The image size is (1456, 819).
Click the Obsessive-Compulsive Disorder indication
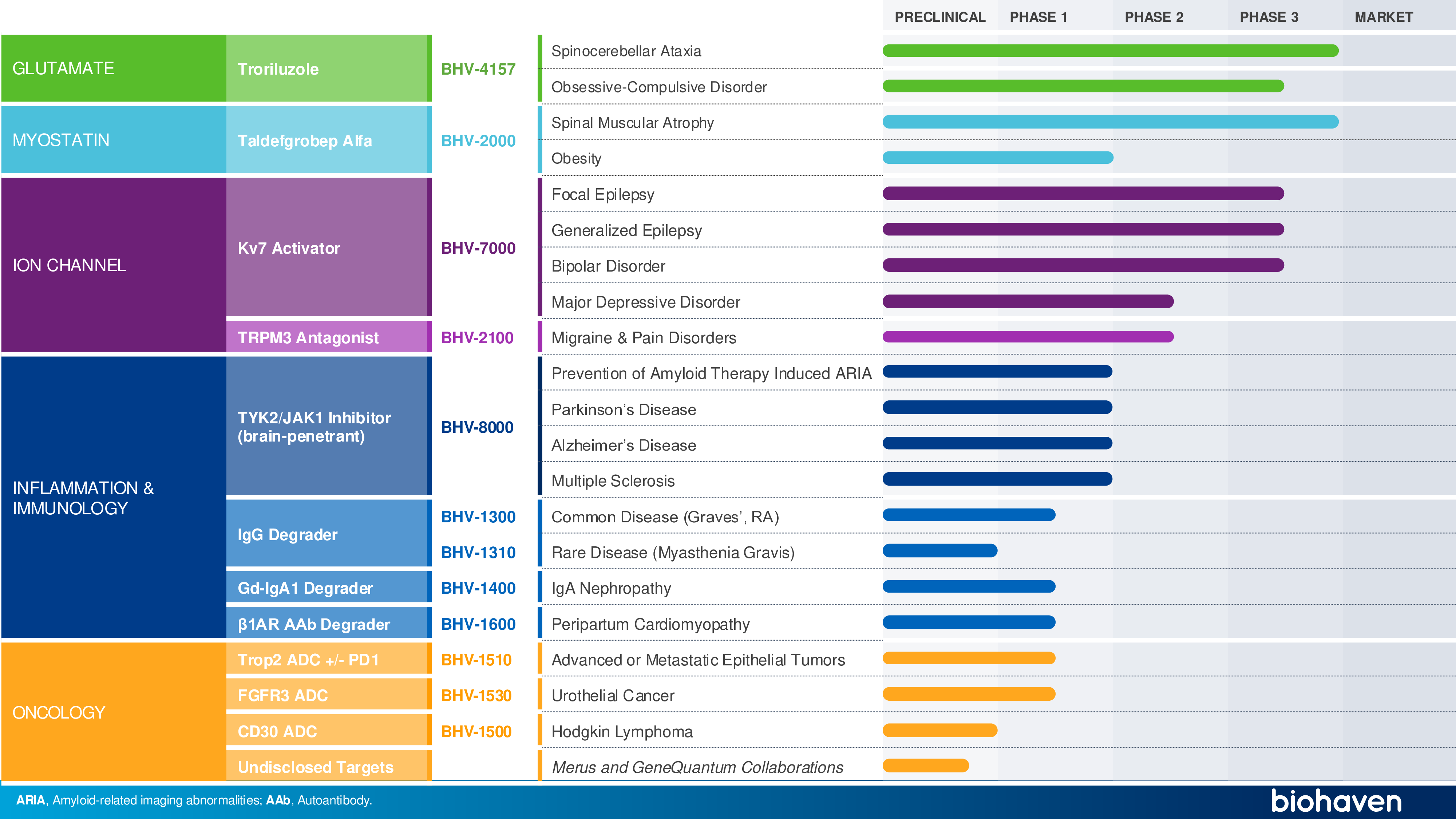click(659, 87)
